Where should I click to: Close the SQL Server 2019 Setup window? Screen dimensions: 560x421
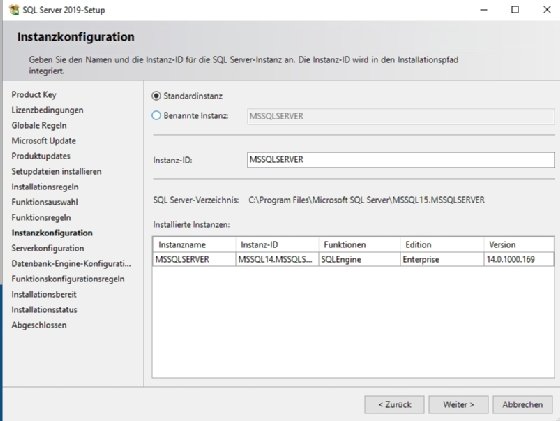(x=547, y=10)
